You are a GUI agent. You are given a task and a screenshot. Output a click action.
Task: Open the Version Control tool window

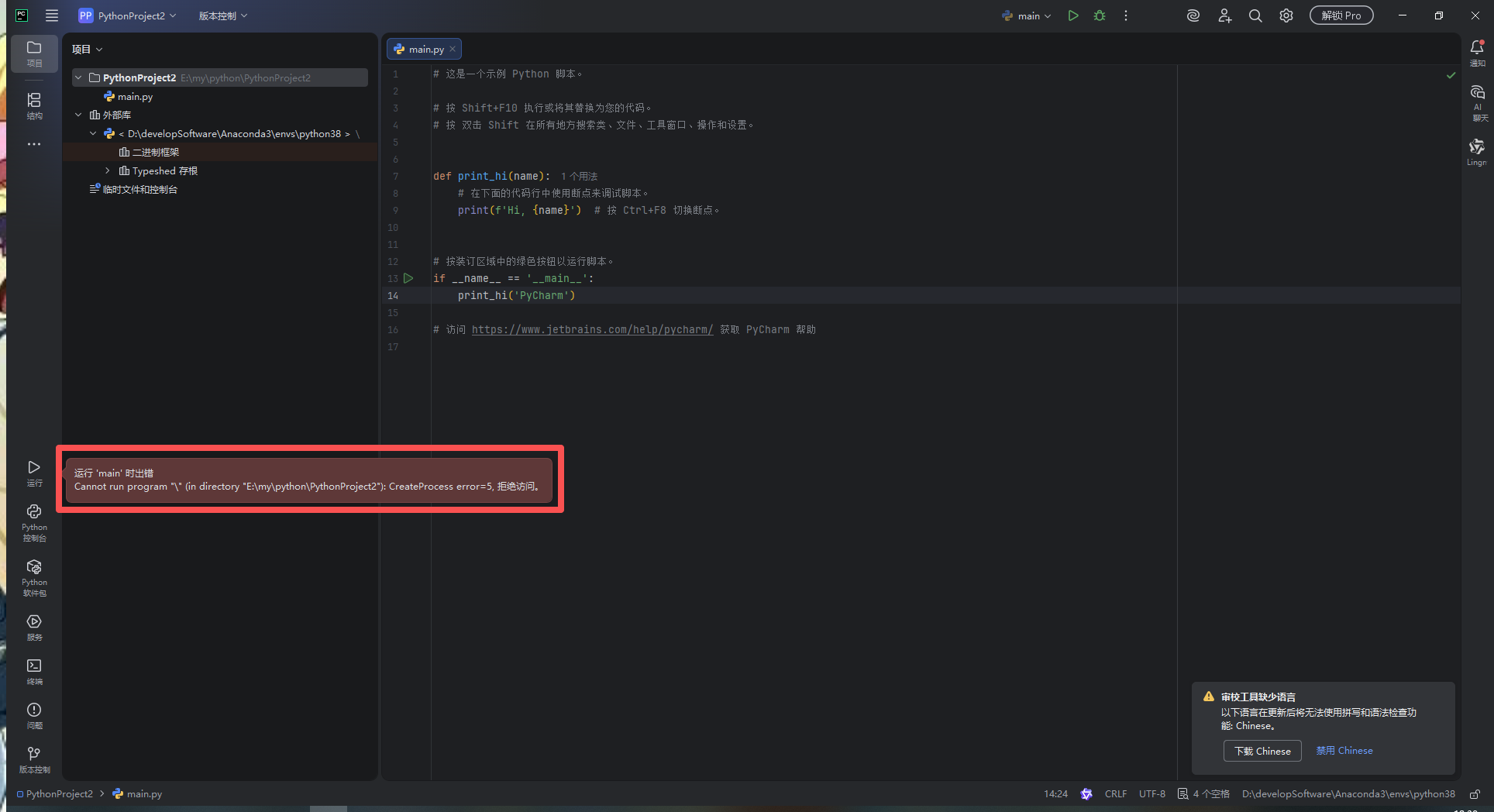[34, 759]
